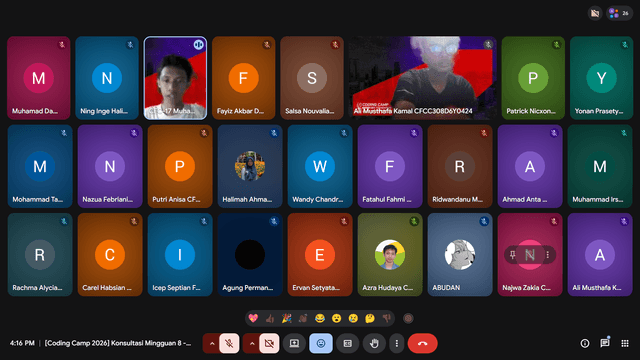Select Ning Inge Hali... participant tile
Viewport: 640px width, 360px height.
tap(107, 78)
